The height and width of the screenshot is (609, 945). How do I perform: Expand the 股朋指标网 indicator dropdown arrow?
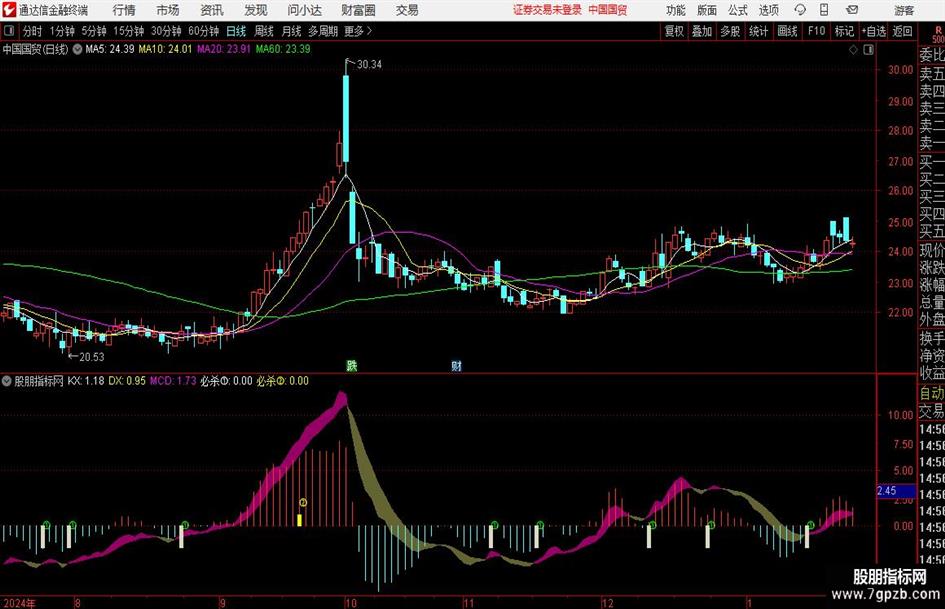[7, 381]
